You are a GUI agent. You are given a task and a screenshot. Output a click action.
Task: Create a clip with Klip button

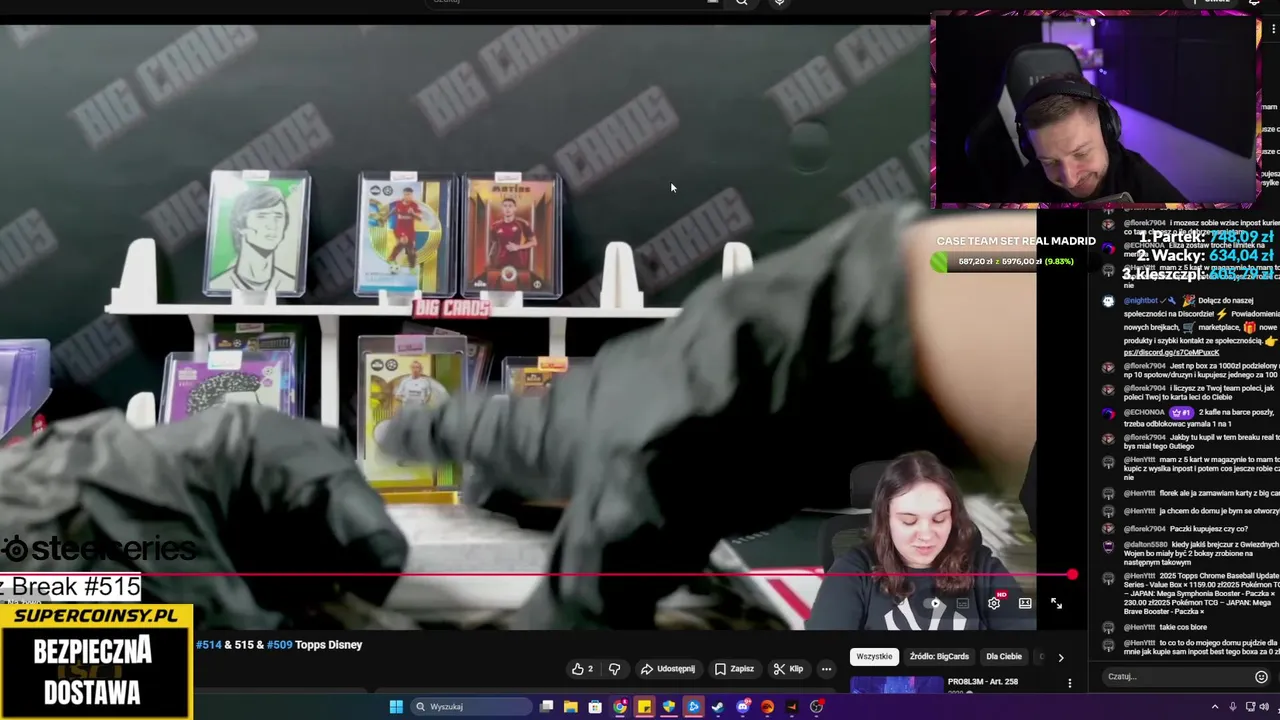point(788,669)
